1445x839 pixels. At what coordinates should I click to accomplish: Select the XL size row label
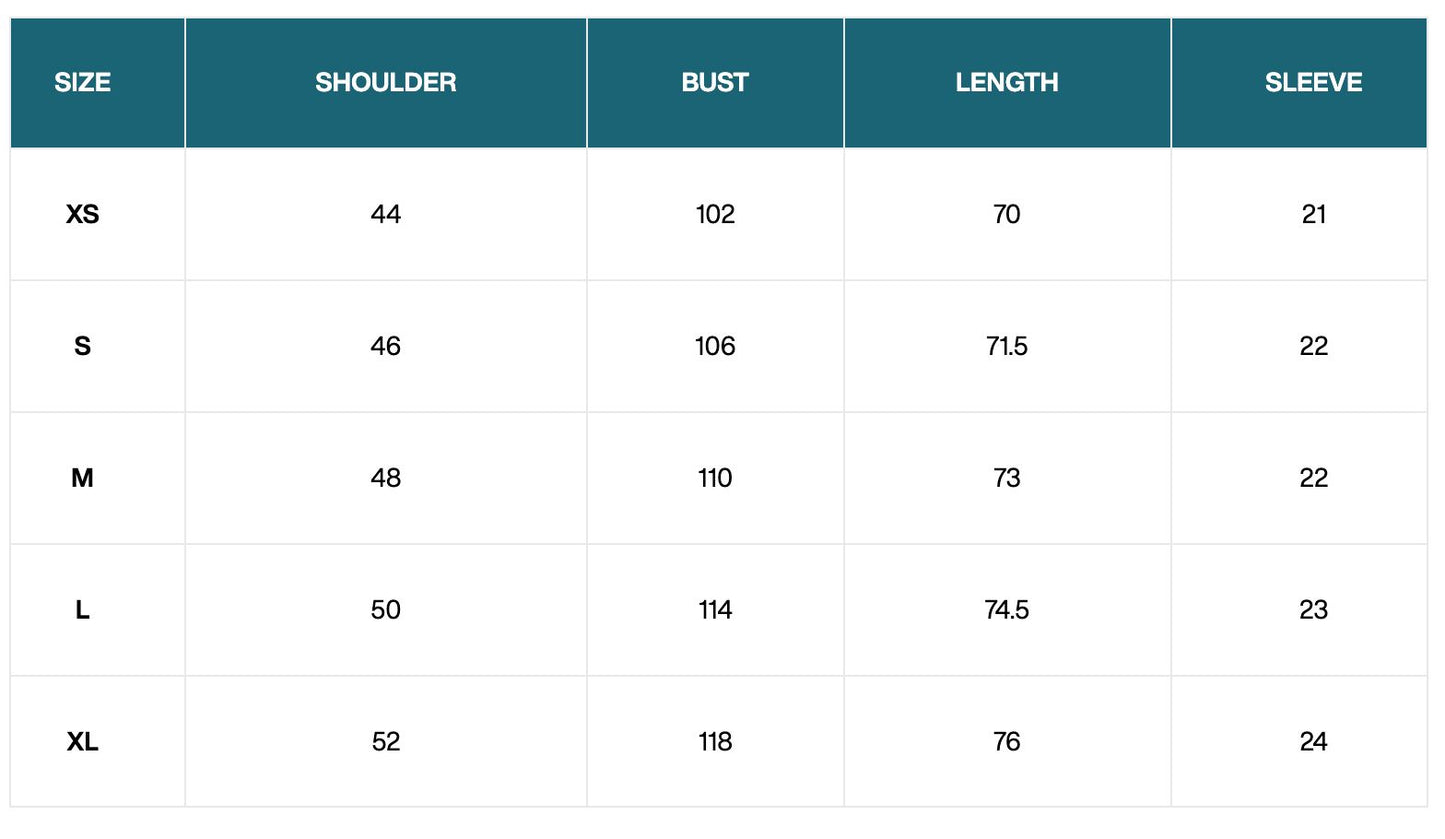pyautogui.click(x=82, y=742)
